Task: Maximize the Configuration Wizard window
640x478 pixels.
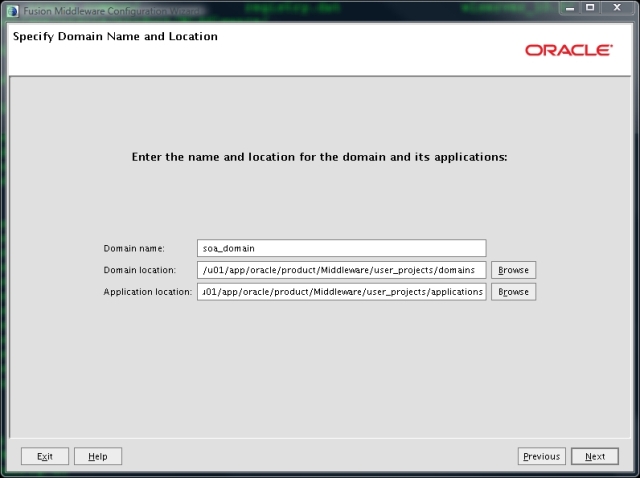Action: [590, 8]
